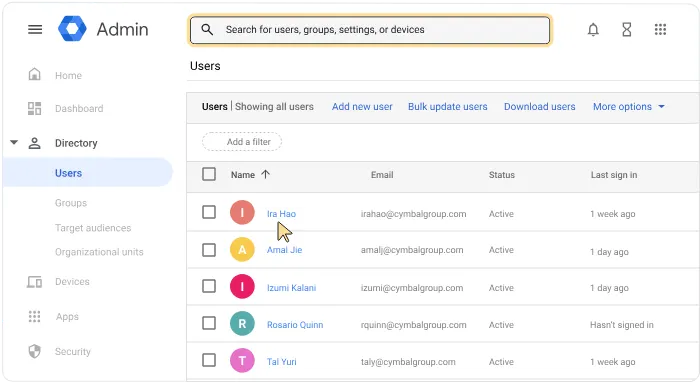Click the Home house icon
Image resolution: width=700 pixels, height=390 pixels.
(34, 74)
